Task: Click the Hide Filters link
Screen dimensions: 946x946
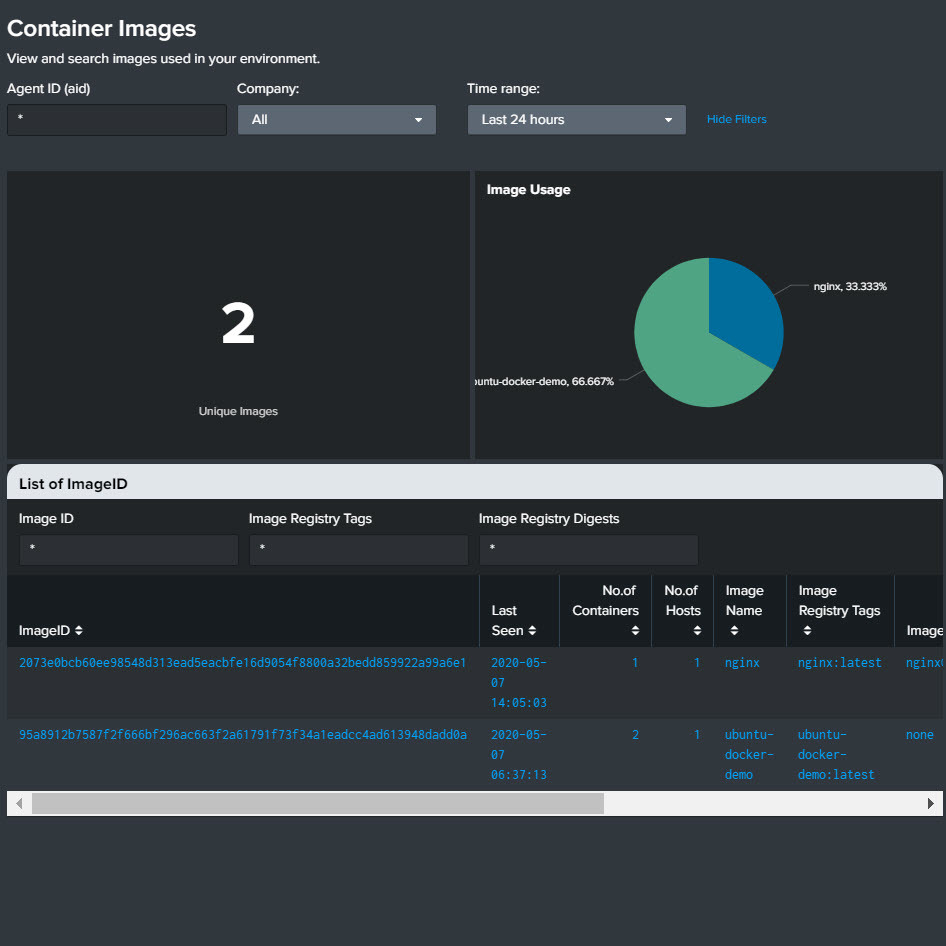Action: 736,120
